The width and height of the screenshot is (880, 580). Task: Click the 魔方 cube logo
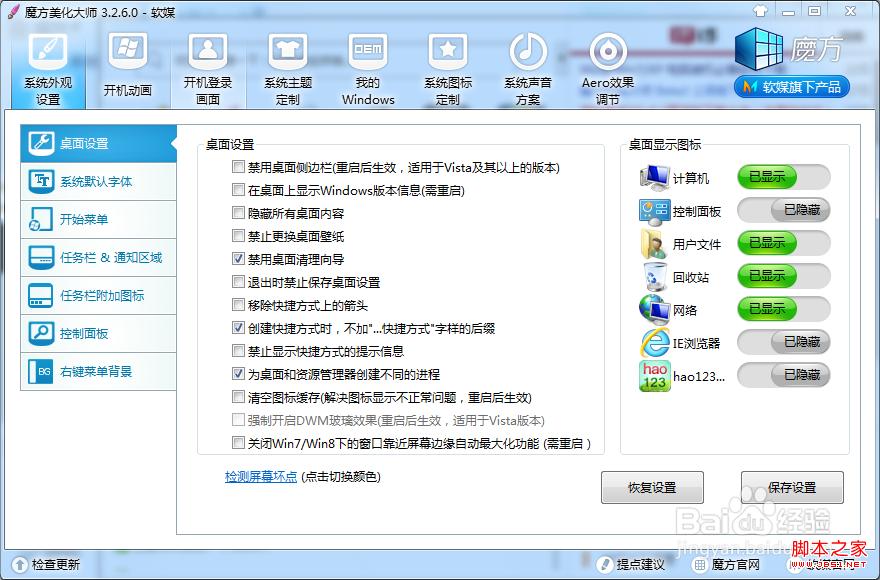point(758,49)
